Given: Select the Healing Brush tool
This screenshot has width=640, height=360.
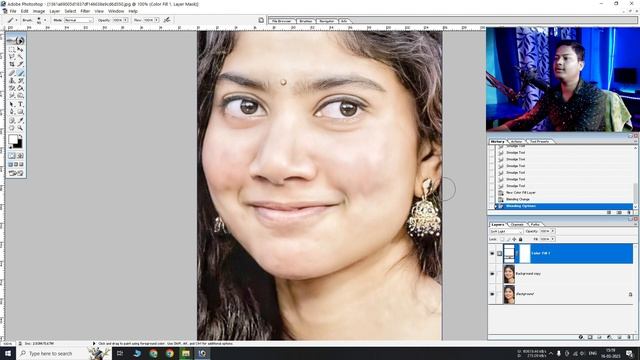Looking at the screenshot, I should pyautogui.click(x=12, y=73).
